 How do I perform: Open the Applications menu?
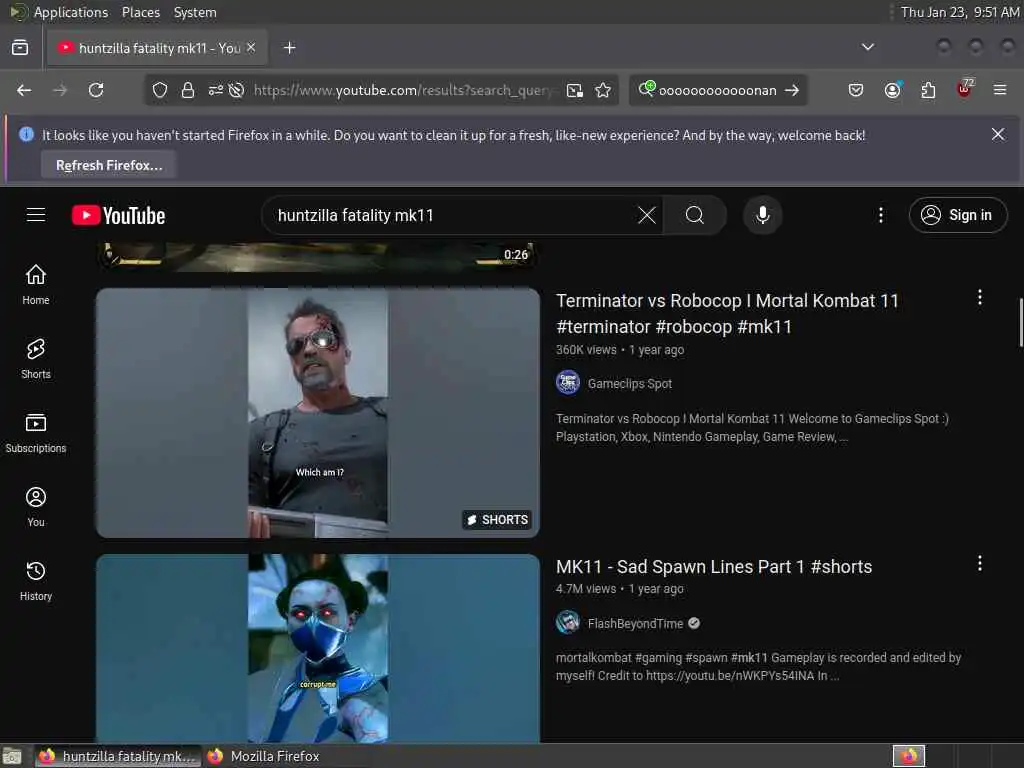pos(71,12)
